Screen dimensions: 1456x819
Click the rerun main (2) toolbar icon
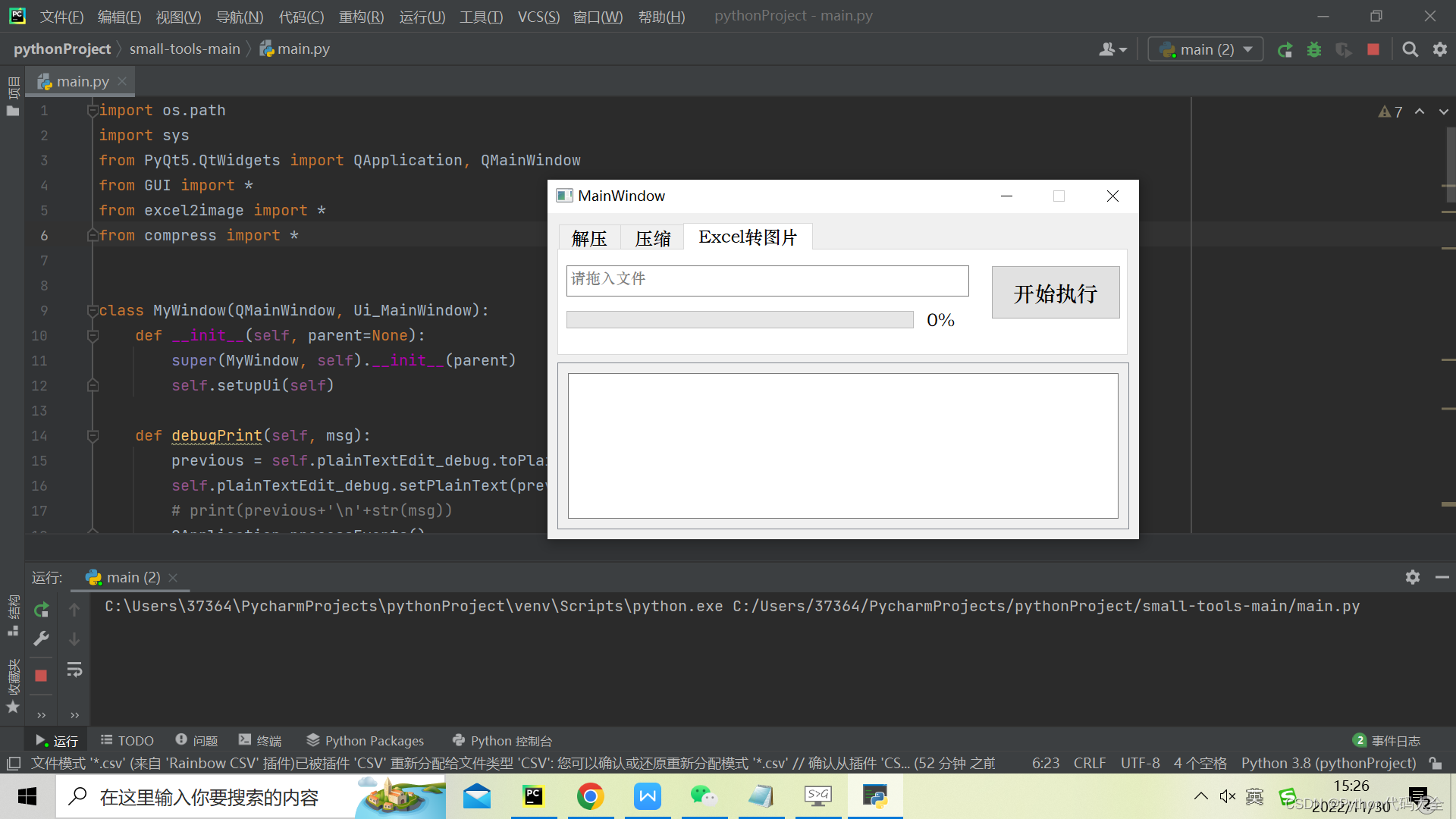[1285, 50]
